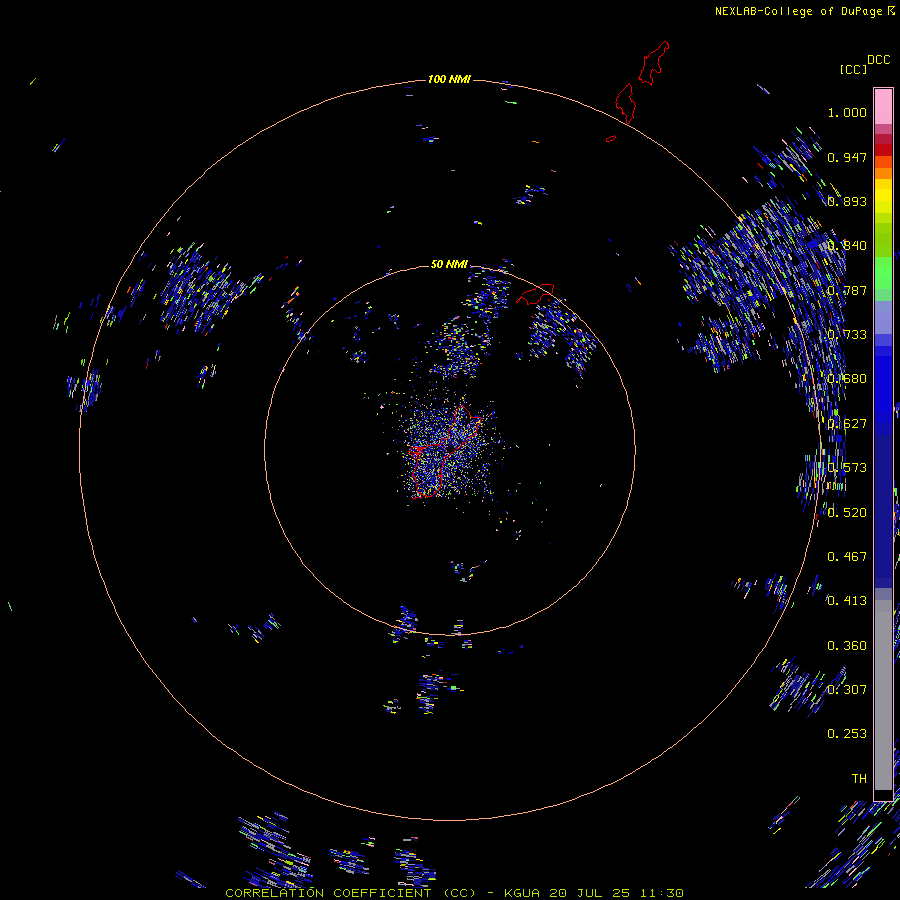Select the 0.573 scale value
Image resolution: width=900 pixels, height=900 pixels.
pos(847,468)
